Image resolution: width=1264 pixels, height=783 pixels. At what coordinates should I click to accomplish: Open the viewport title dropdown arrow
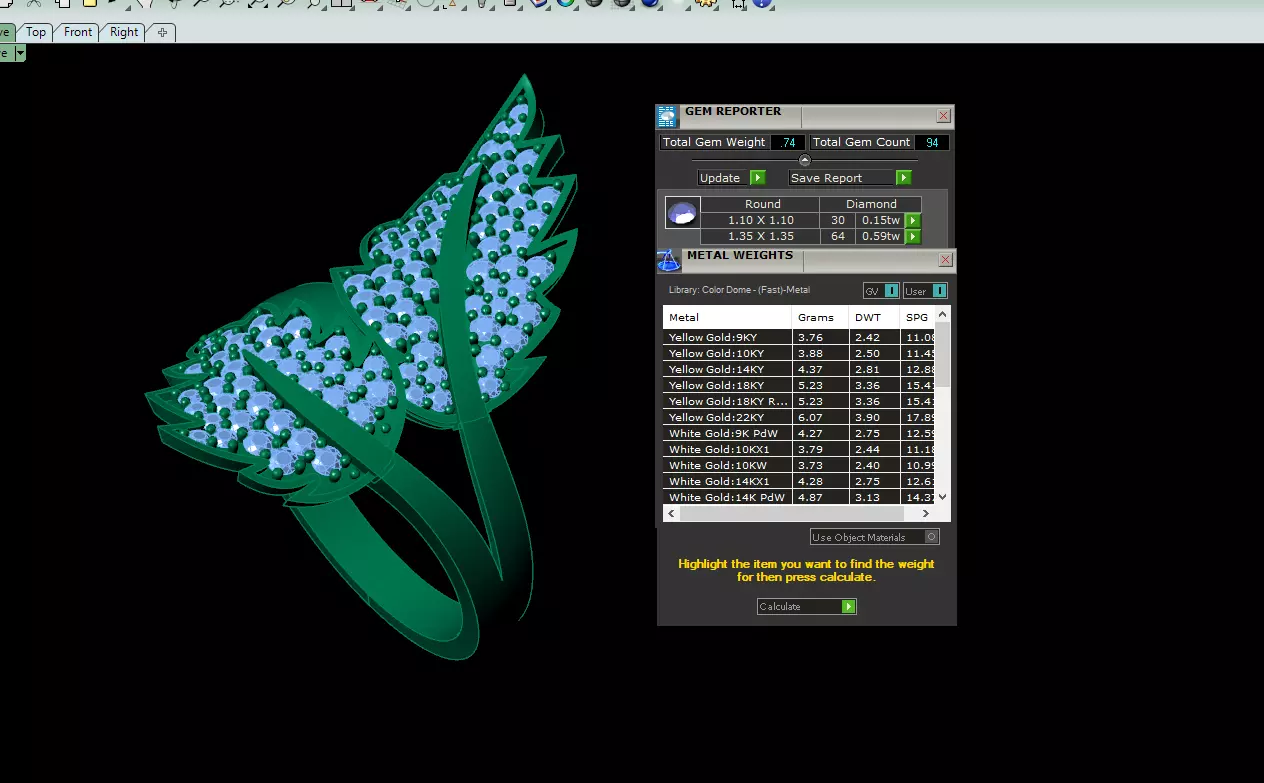[x=19, y=54]
